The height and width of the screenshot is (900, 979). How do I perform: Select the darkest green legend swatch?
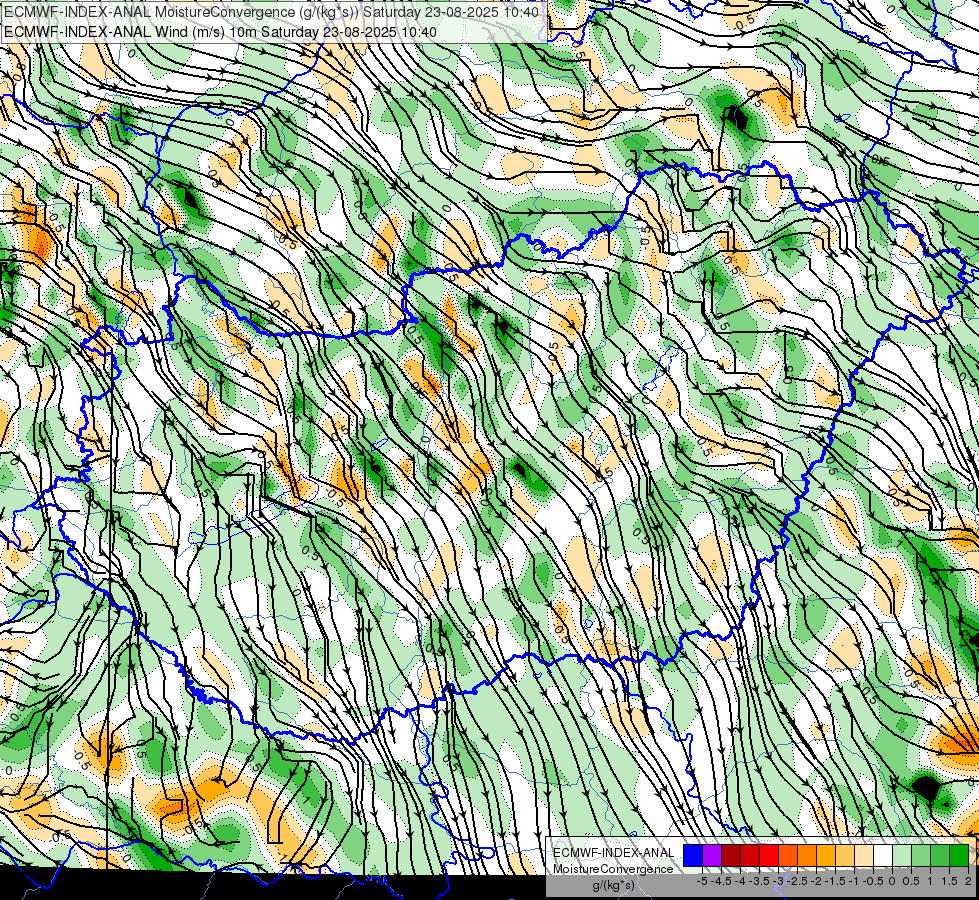click(958, 855)
